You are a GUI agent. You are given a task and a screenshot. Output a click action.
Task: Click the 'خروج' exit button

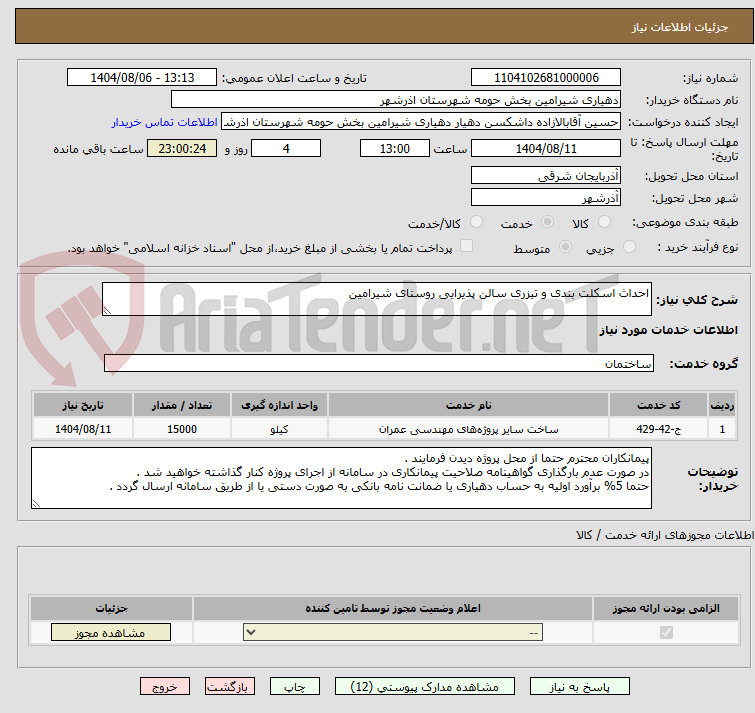(x=165, y=687)
